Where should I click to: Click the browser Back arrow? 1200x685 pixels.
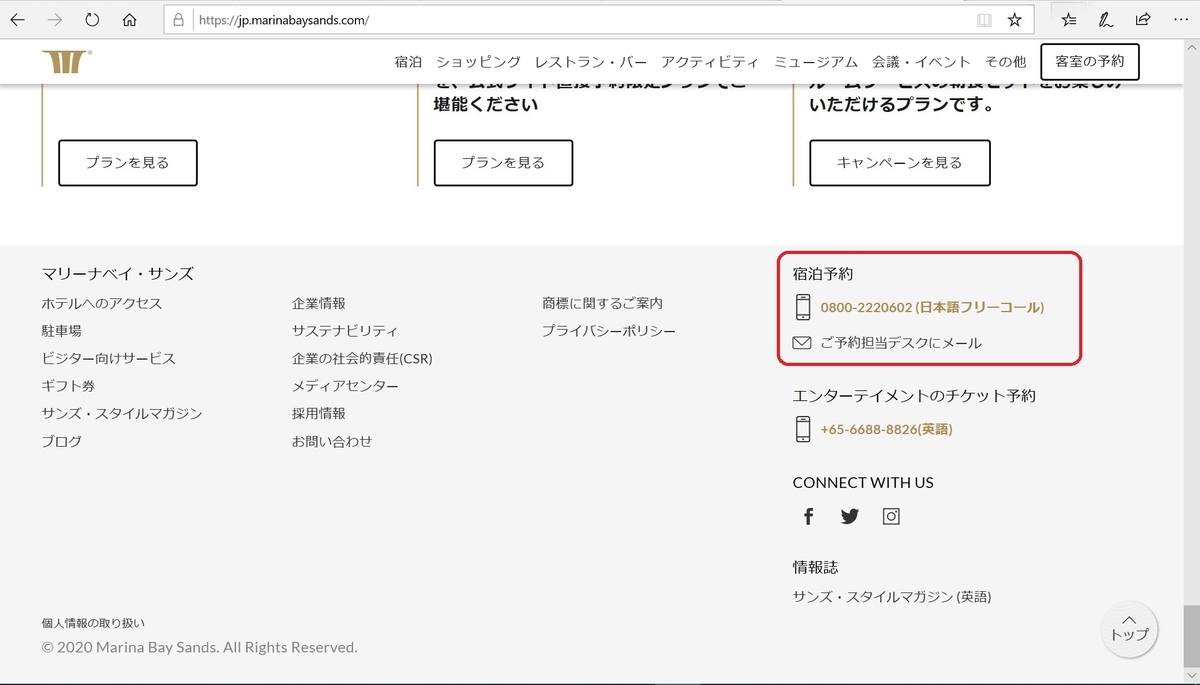tap(18, 20)
